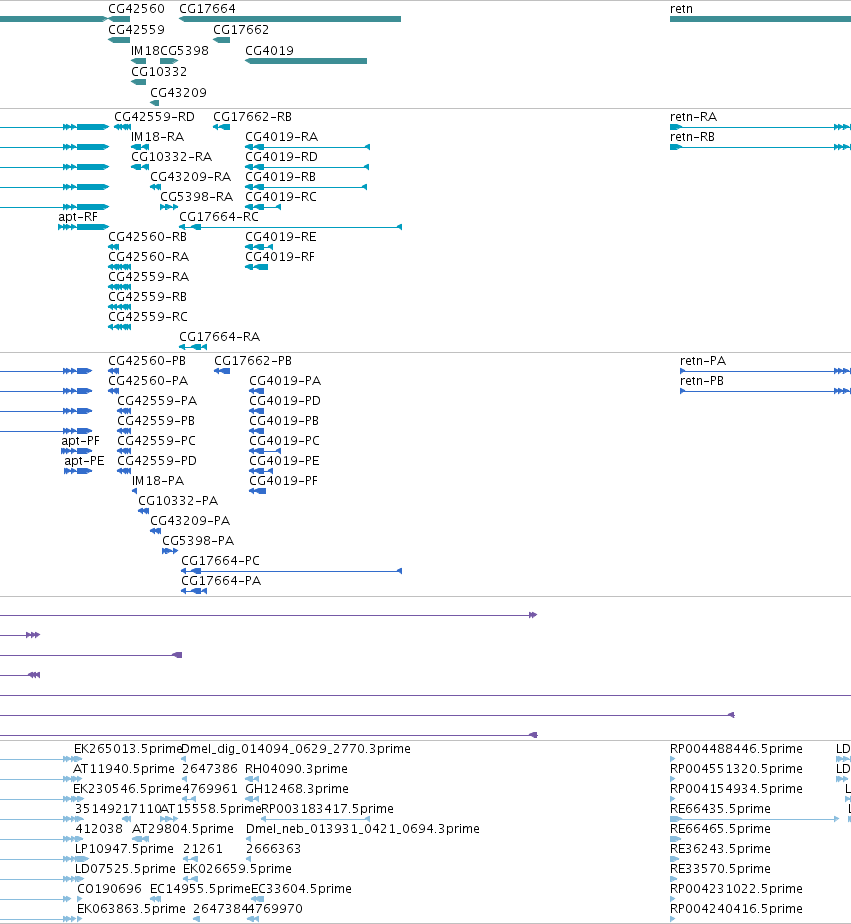851x924 pixels.
Task: Click EST RE36243.5prime
Action: click(x=720, y=849)
